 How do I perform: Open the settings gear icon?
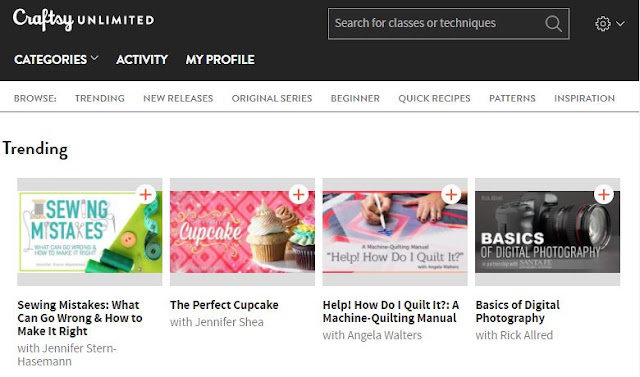coord(603,24)
